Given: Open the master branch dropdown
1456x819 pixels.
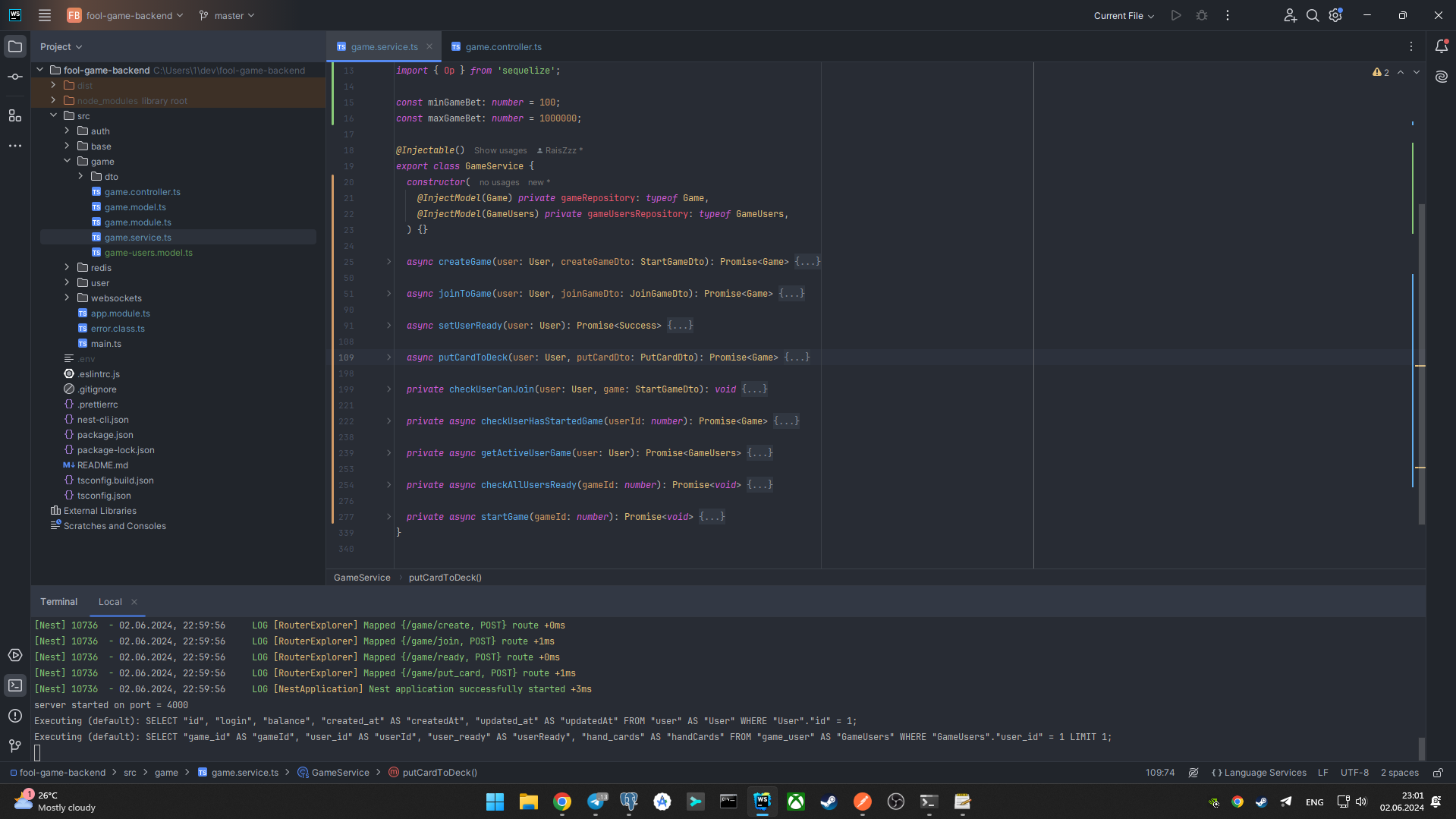Looking at the screenshot, I should (227, 15).
